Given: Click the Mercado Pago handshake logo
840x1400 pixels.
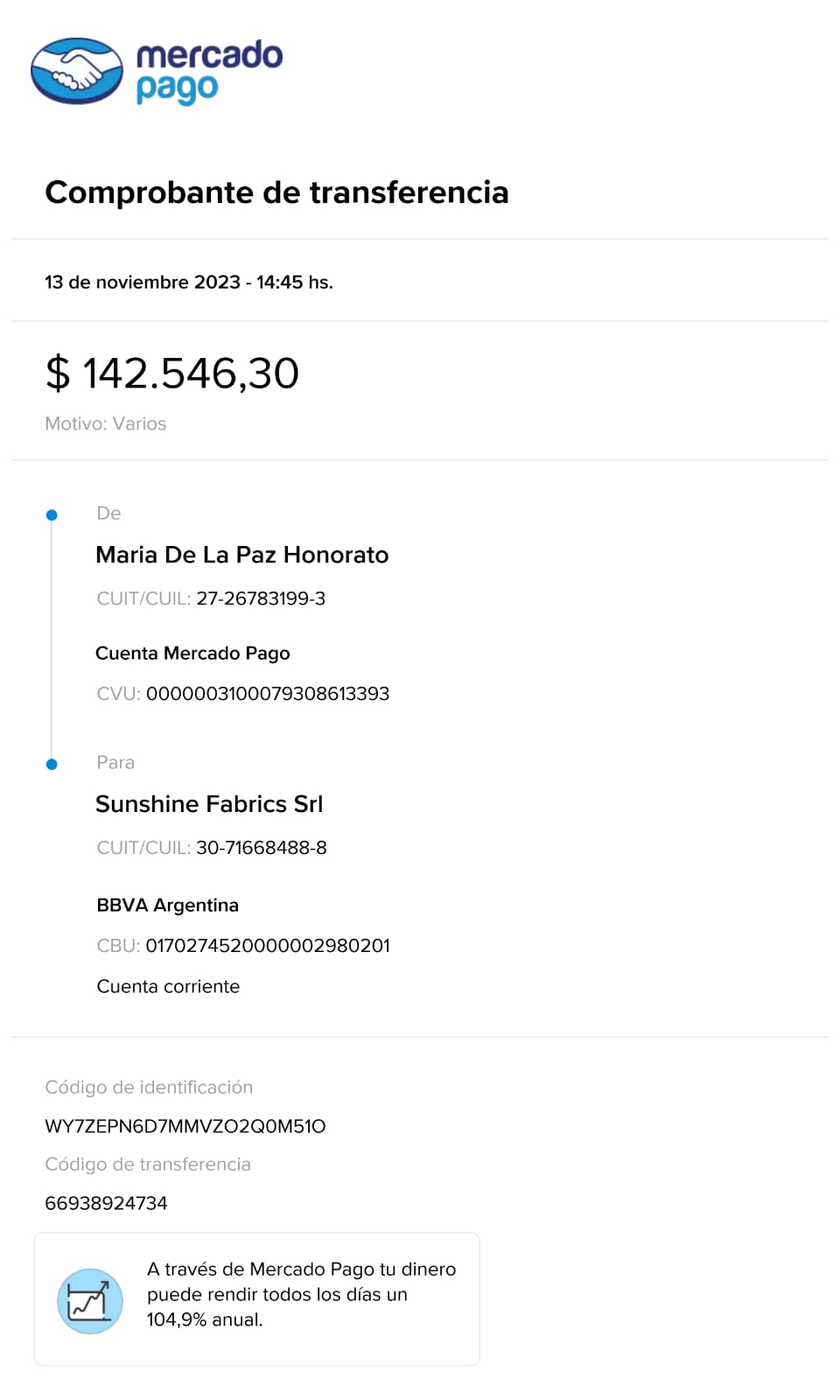Looking at the screenshot, I should coord(77,71).
